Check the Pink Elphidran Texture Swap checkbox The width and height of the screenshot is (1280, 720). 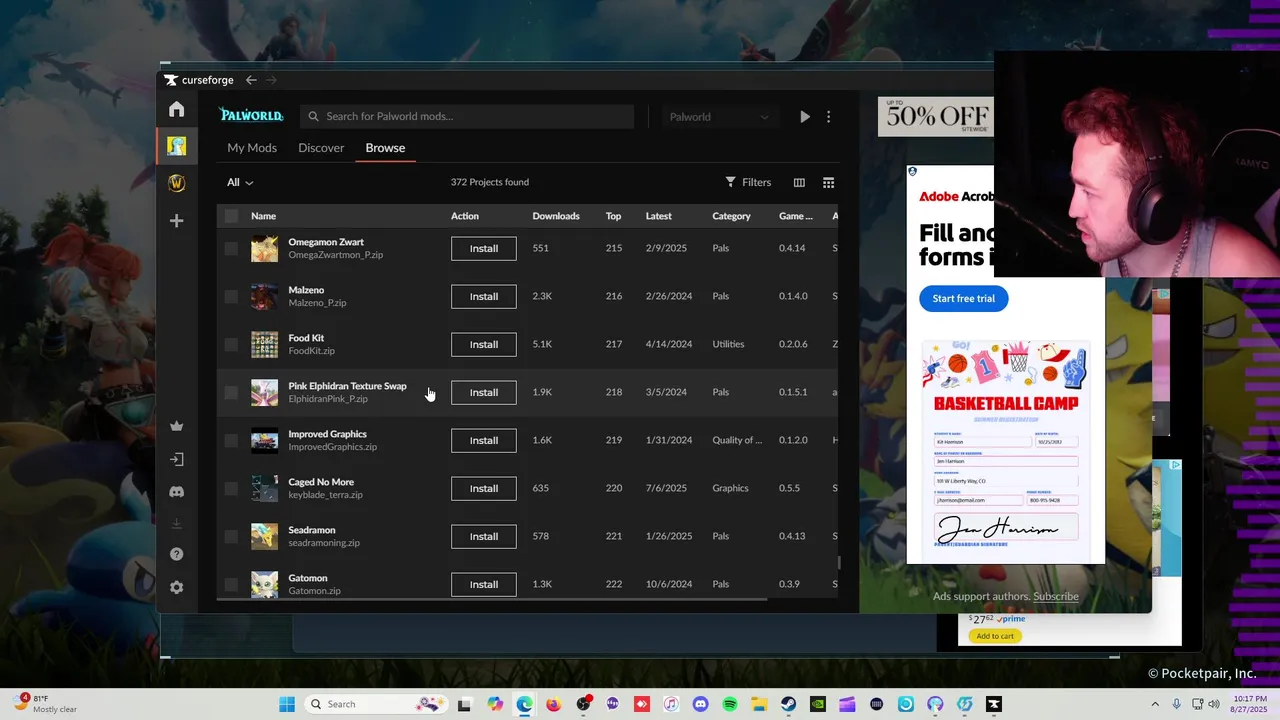[232, 392]
